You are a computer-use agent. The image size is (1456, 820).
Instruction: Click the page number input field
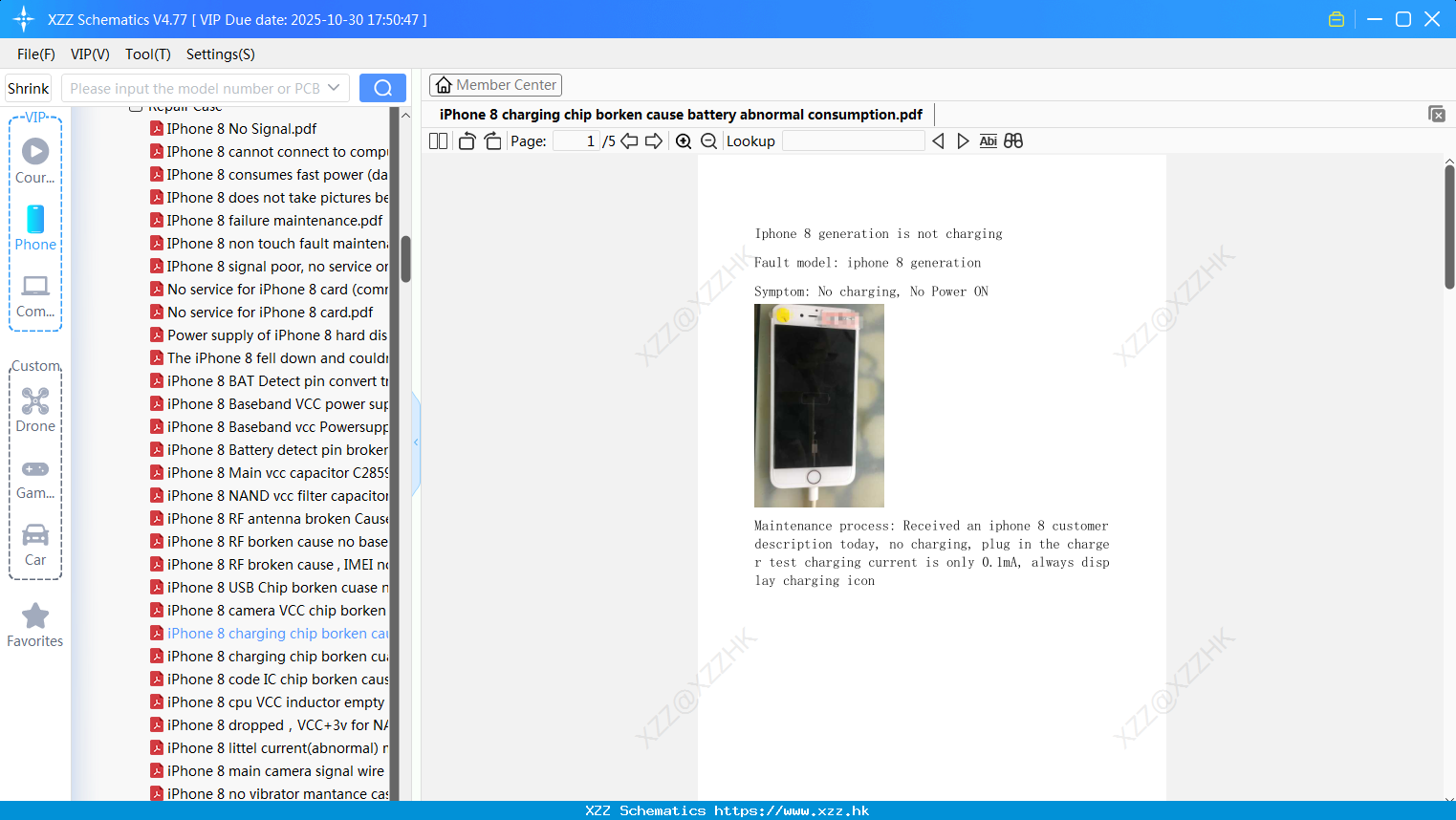coord(576,141)
